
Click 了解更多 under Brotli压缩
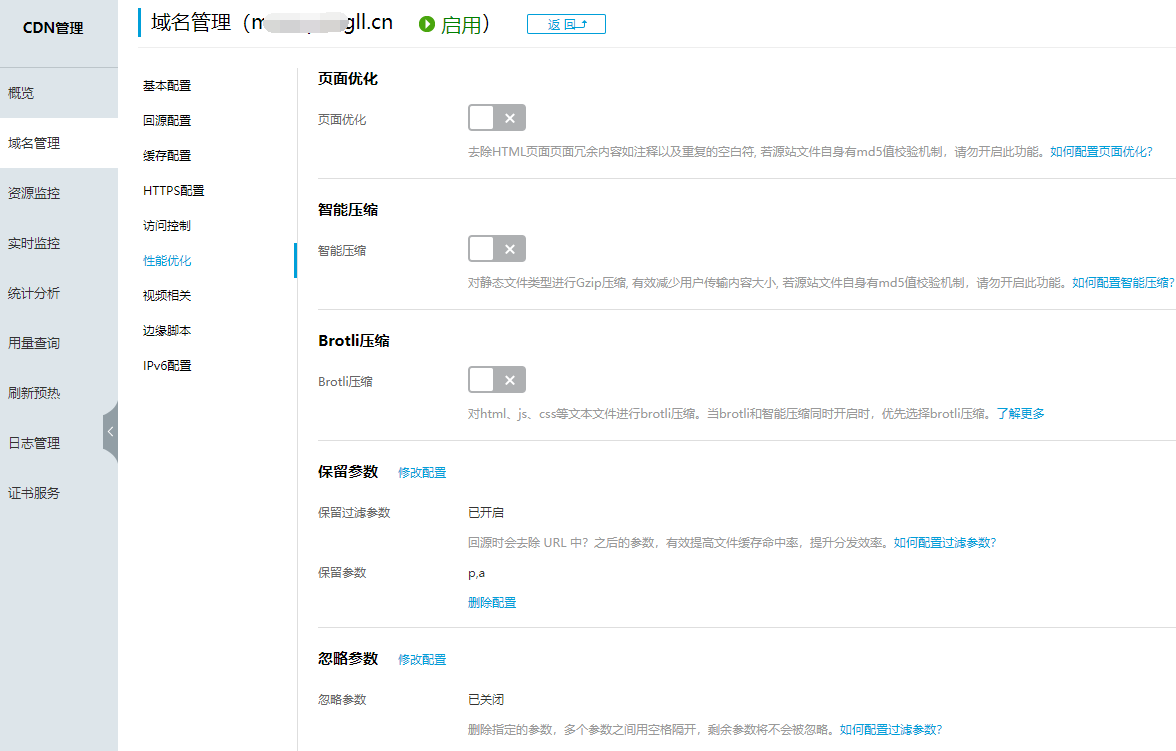click(1021, 414)
